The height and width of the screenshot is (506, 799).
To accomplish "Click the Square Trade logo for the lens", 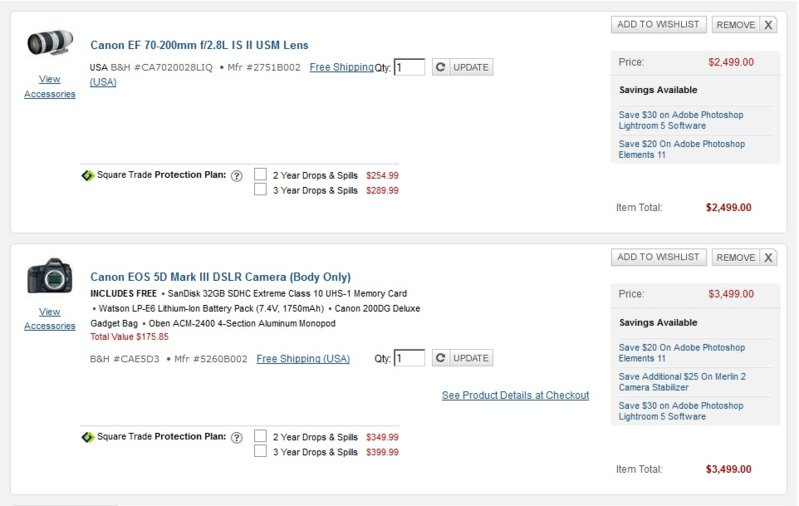I will coord(88,175).
